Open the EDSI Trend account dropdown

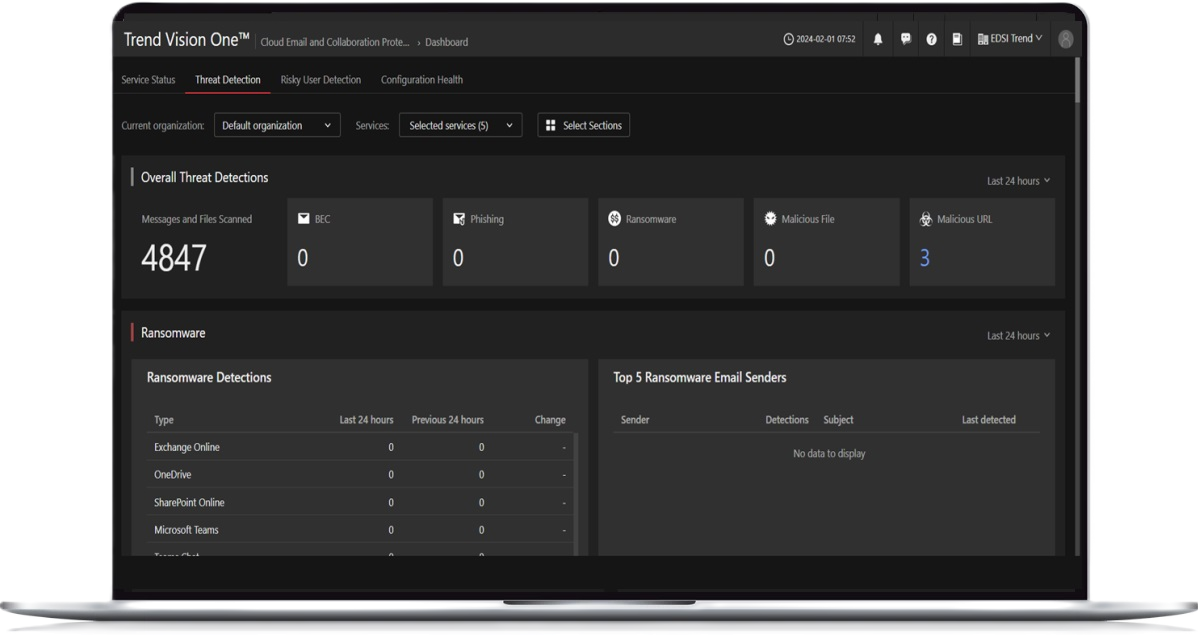click(1010, 39)
